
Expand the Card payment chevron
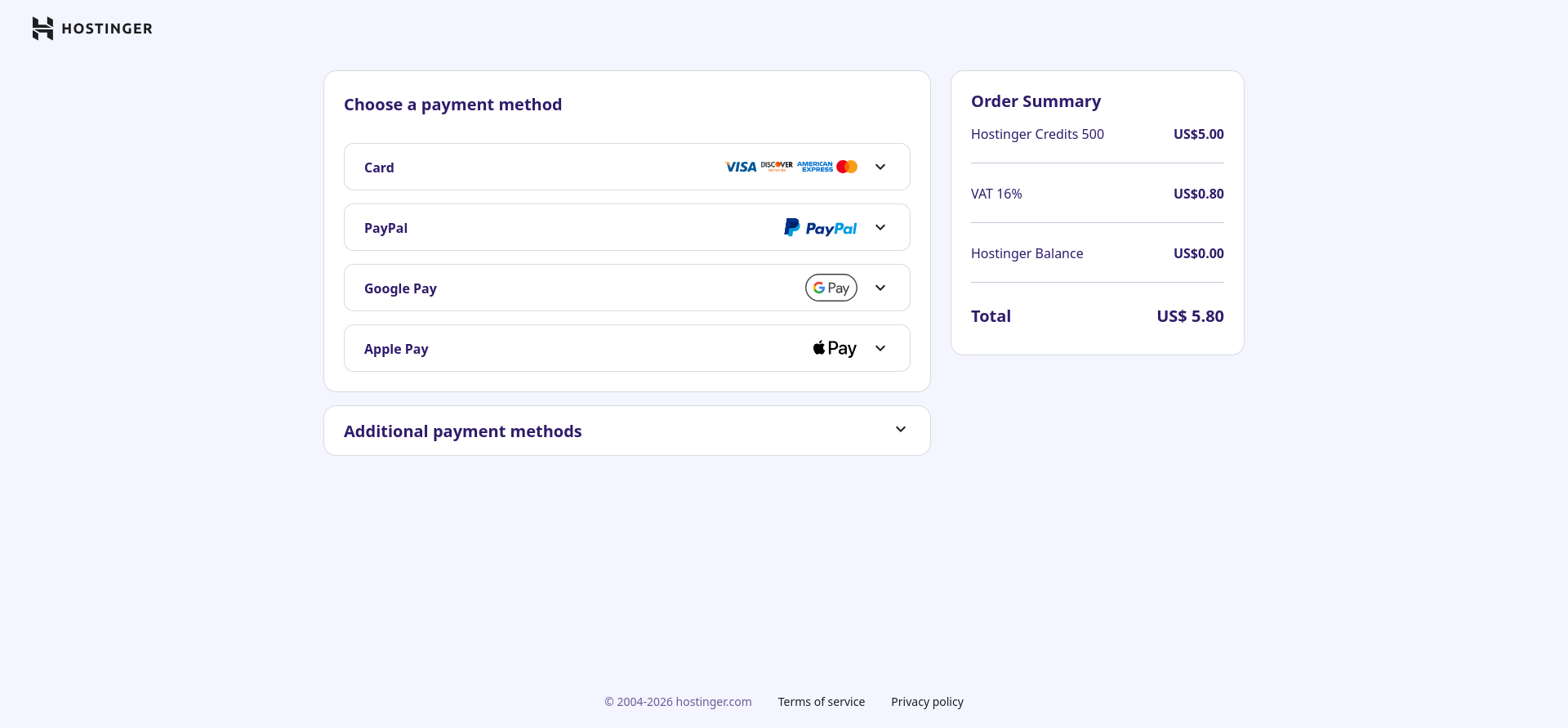click(880, 167)
